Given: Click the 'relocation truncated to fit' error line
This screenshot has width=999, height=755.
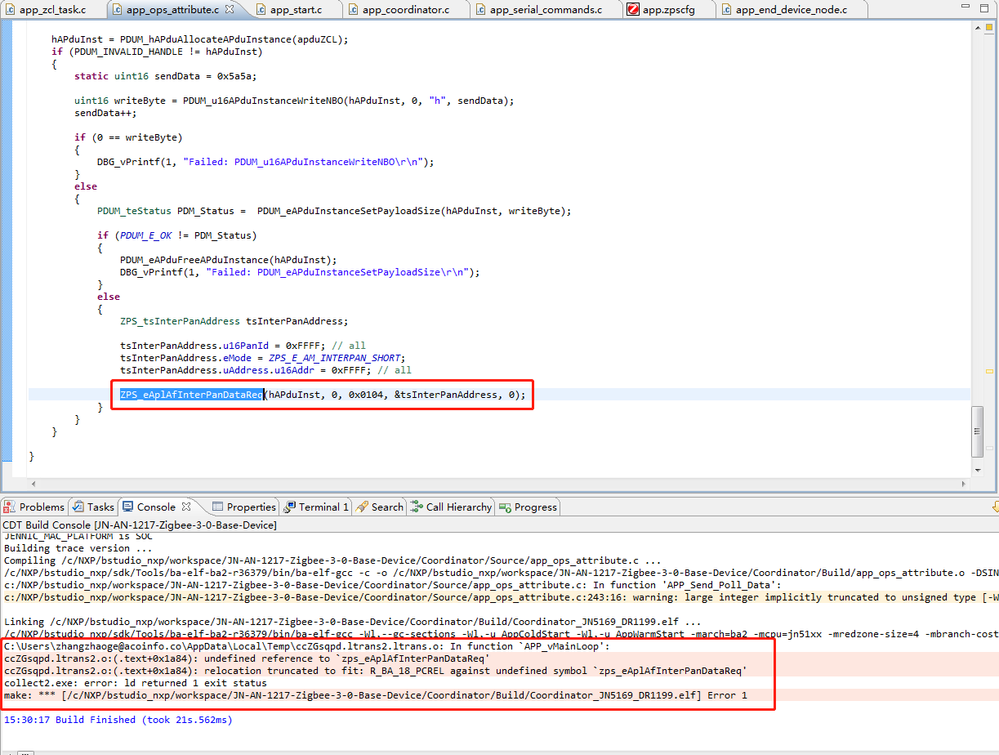Looking at the screenshot, I should (375, 671).
